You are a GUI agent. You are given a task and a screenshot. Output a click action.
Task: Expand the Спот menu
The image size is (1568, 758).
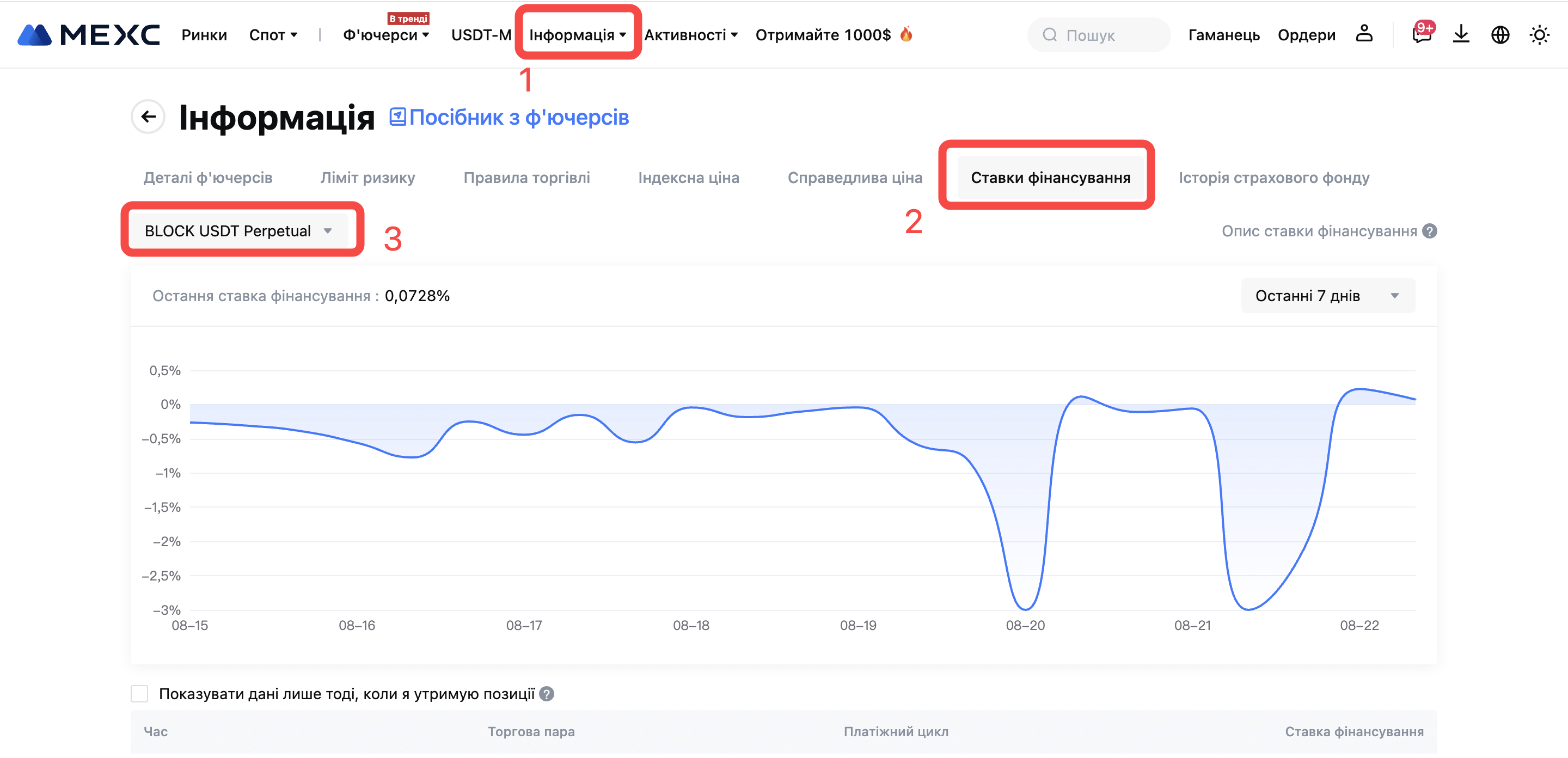point(273,35)
